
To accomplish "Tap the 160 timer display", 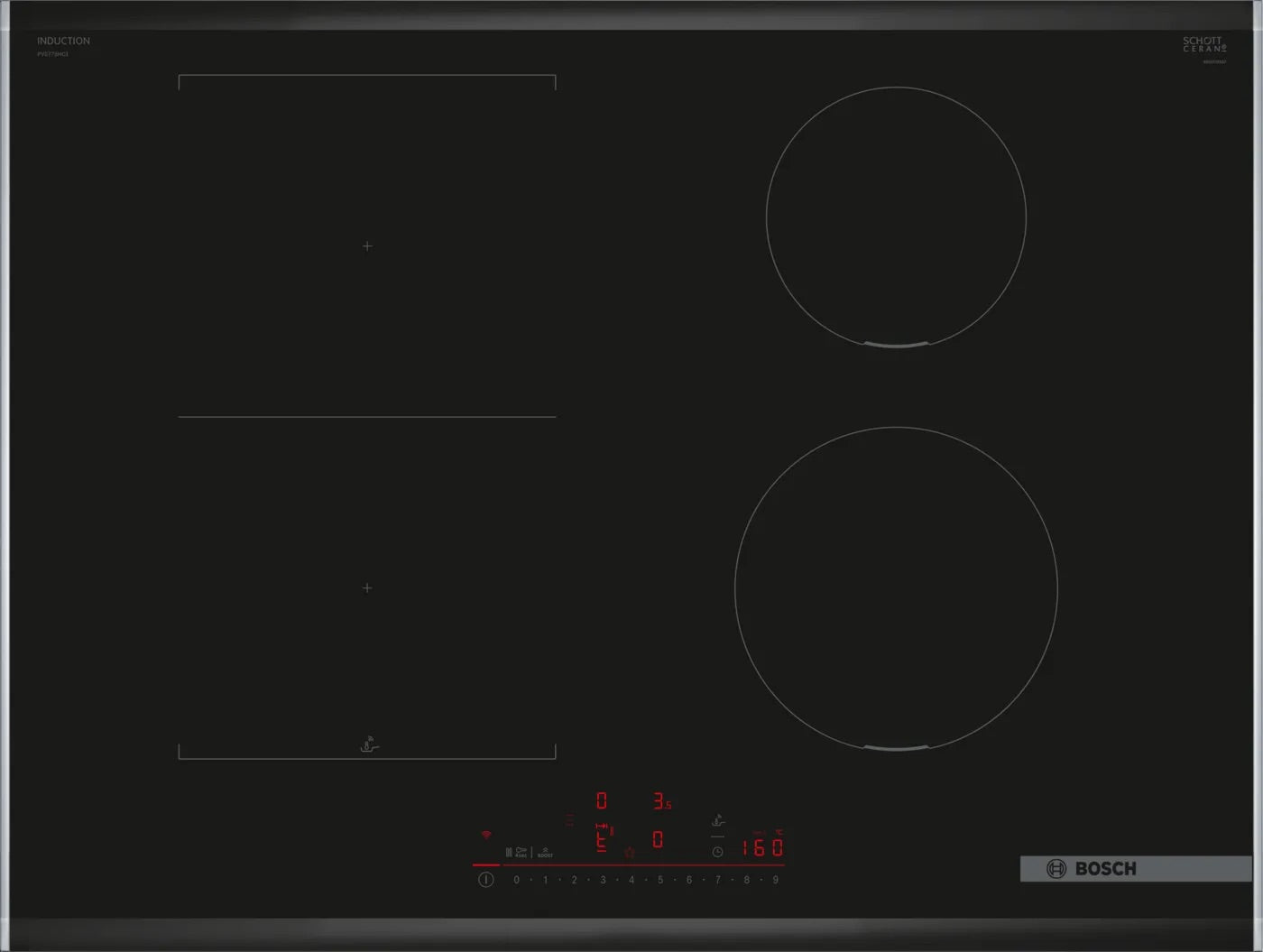I will click(762, 848).
